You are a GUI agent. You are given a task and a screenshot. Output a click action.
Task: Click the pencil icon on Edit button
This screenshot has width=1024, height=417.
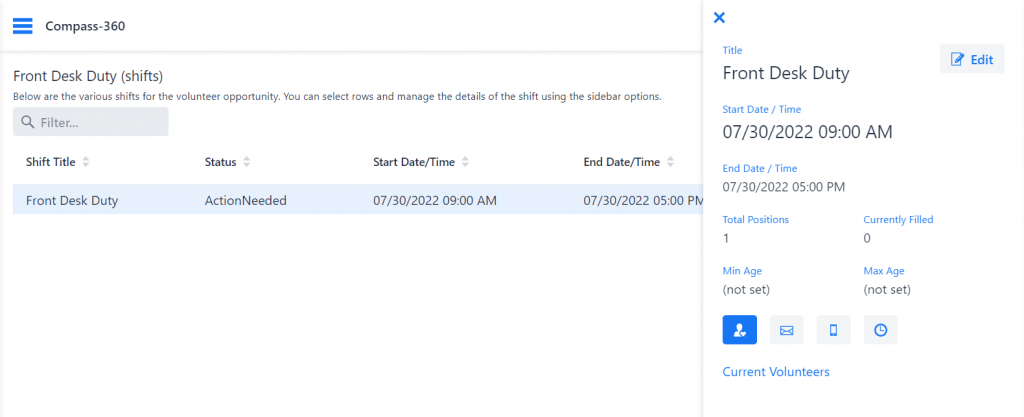point(957,59)
